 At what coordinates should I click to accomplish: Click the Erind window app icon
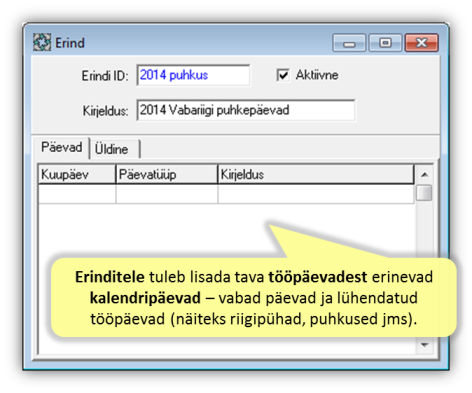tap(42, 42)
